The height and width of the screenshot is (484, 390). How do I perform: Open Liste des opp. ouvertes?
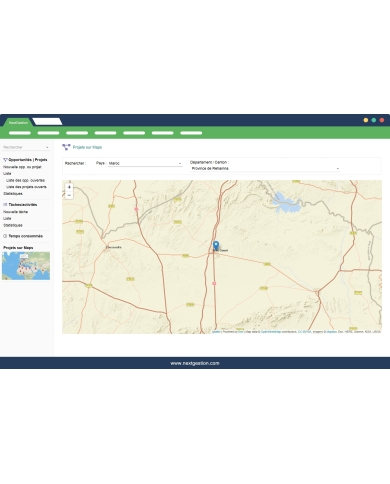25,180
